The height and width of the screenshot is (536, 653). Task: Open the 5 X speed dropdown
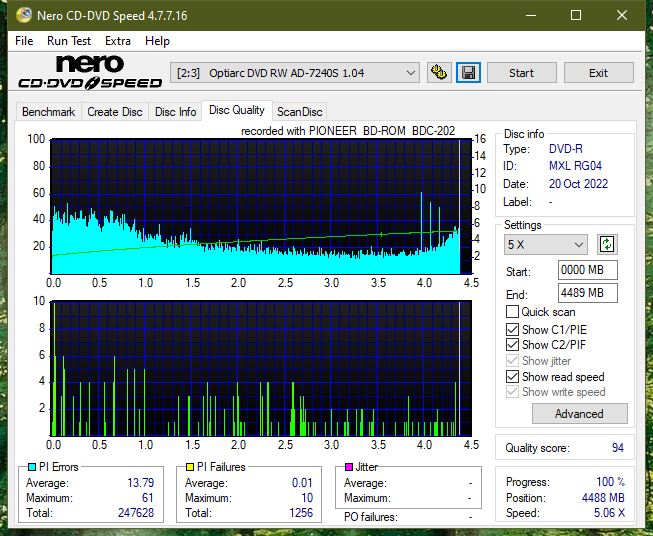(x=545, y=244)
